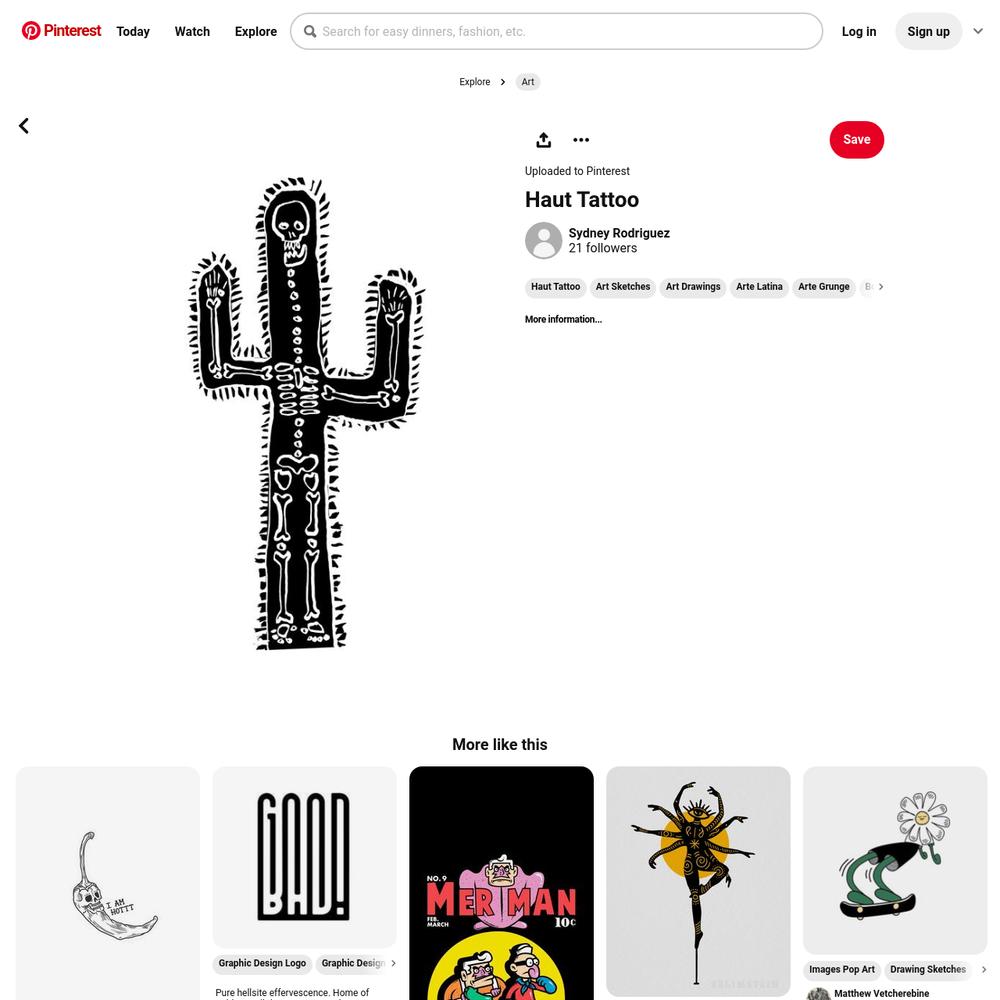Click the Sign up button
The width and height of the screenshot is (1000, 1000).
tap(929, 31)
